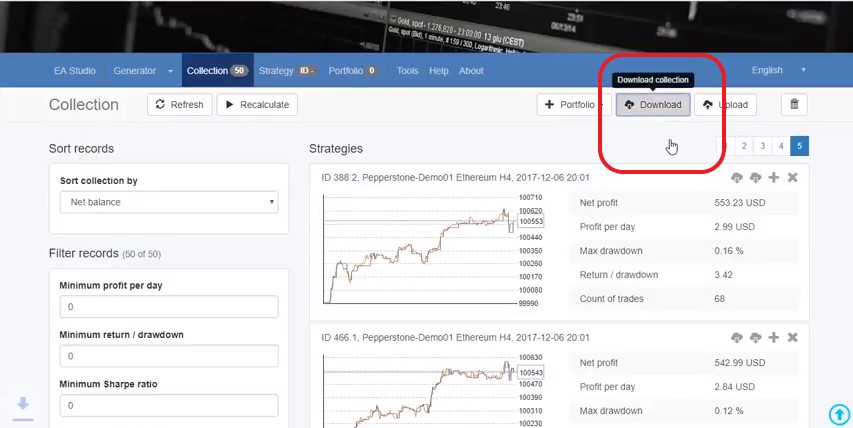
Task: Open the Strategy tab
Action: point(288,71)
